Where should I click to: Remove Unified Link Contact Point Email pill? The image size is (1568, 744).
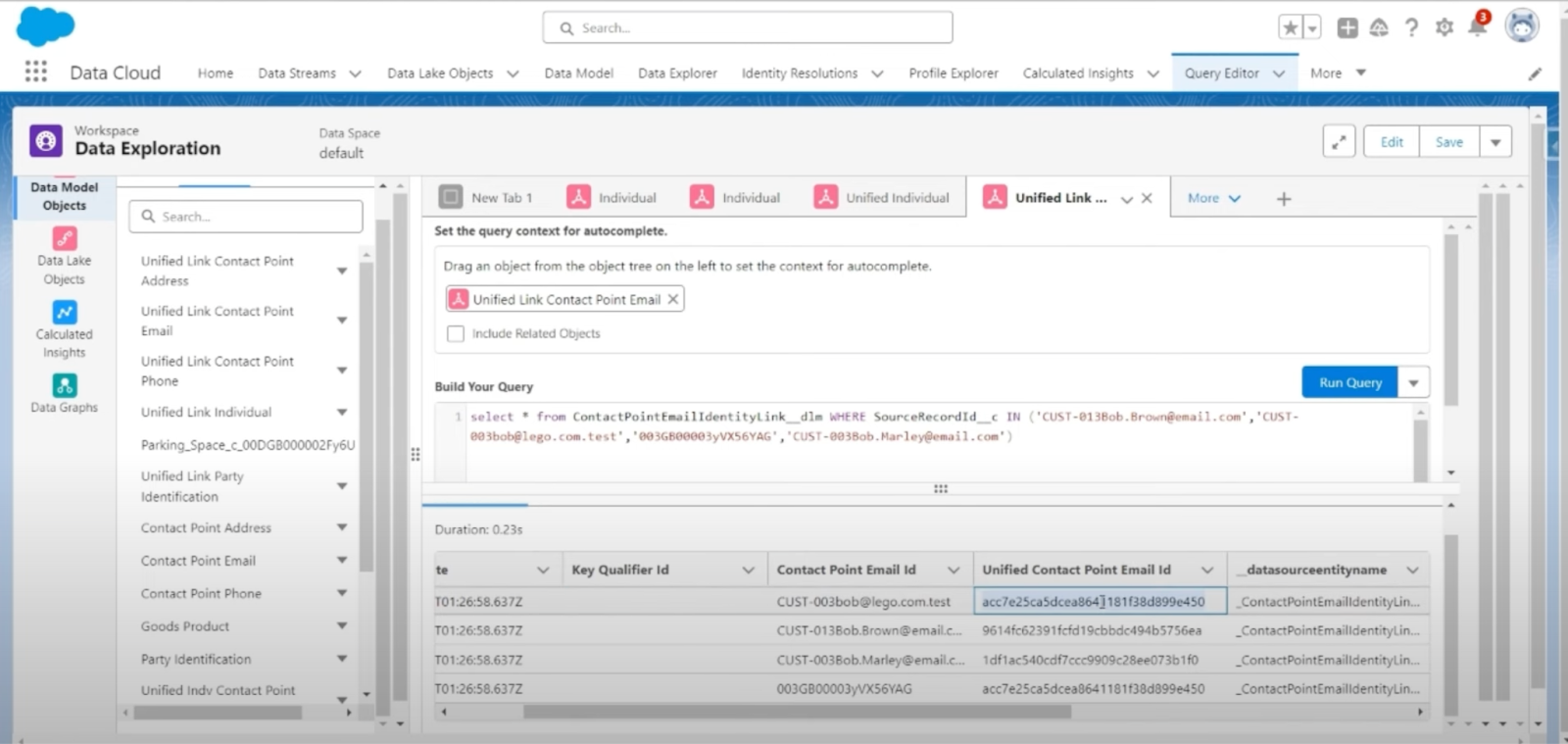673,300
